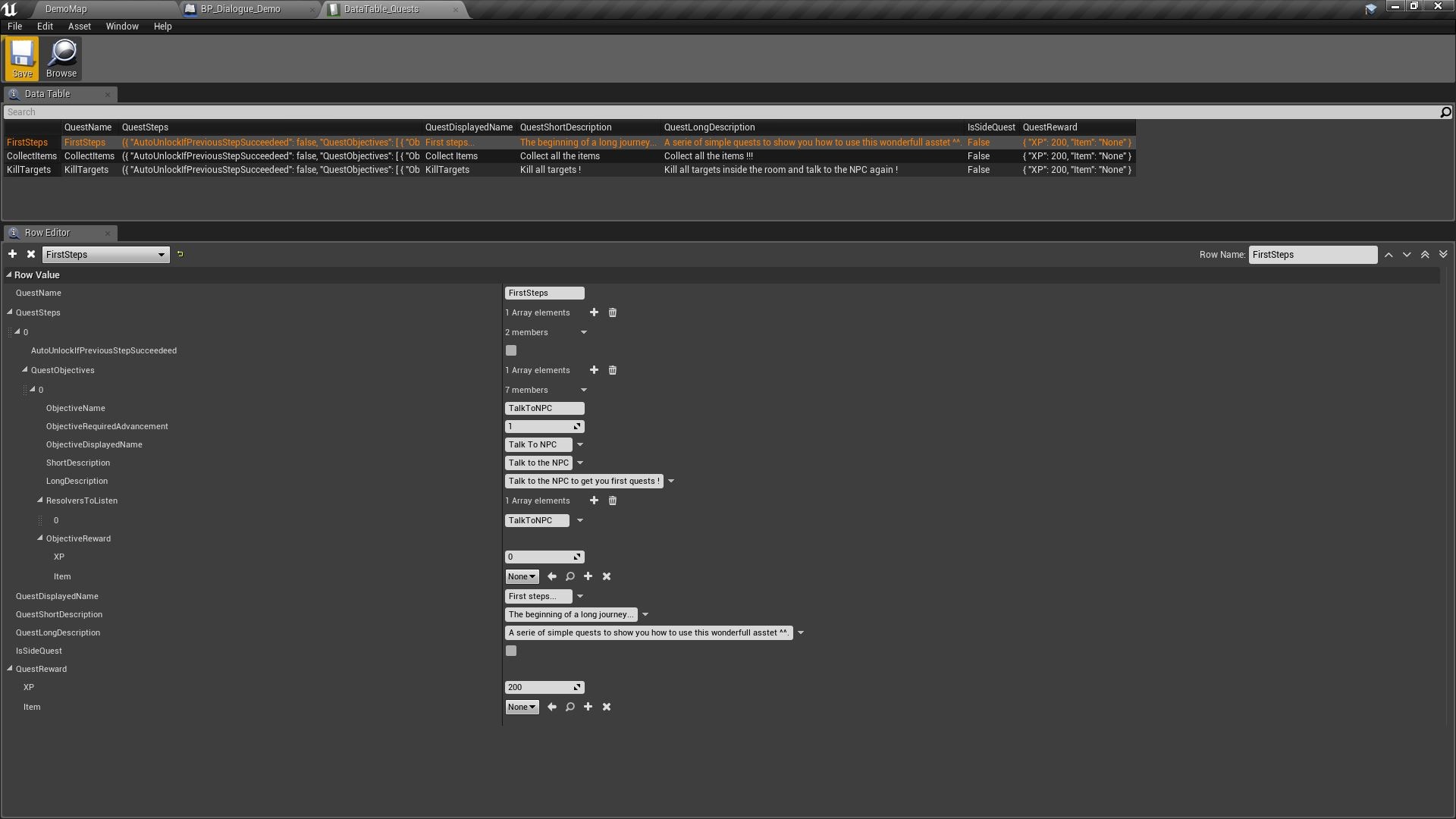The width and height of the screenshot is (1456, 819).
Task: Toggle the AutoUnlockIfPreviousStepSucceedeed checkbox
Action: [510, 350]
